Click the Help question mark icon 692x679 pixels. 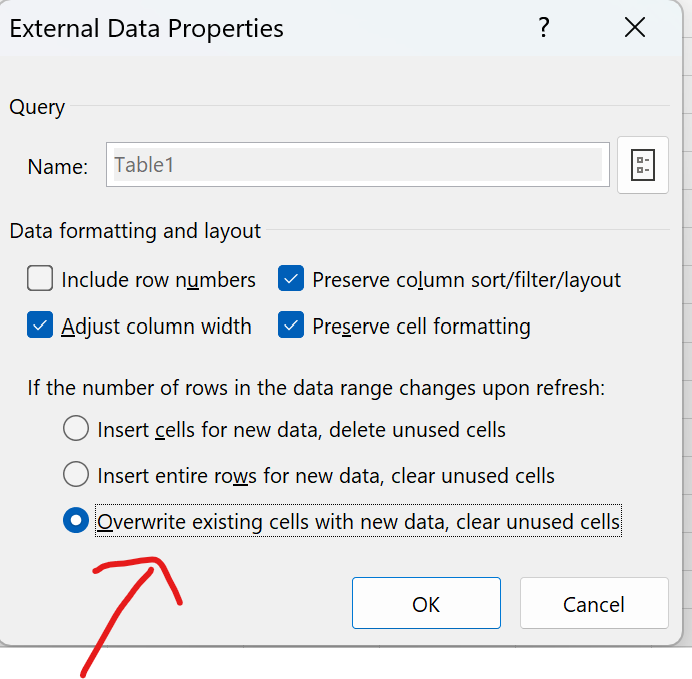click(x=544, y=29)
